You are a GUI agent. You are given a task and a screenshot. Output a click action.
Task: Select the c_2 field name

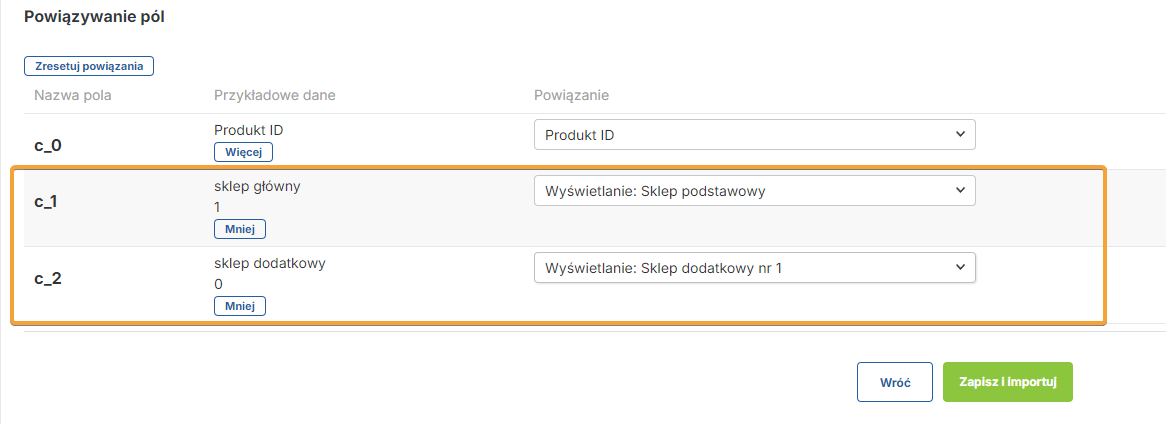[x=48, y=278]
